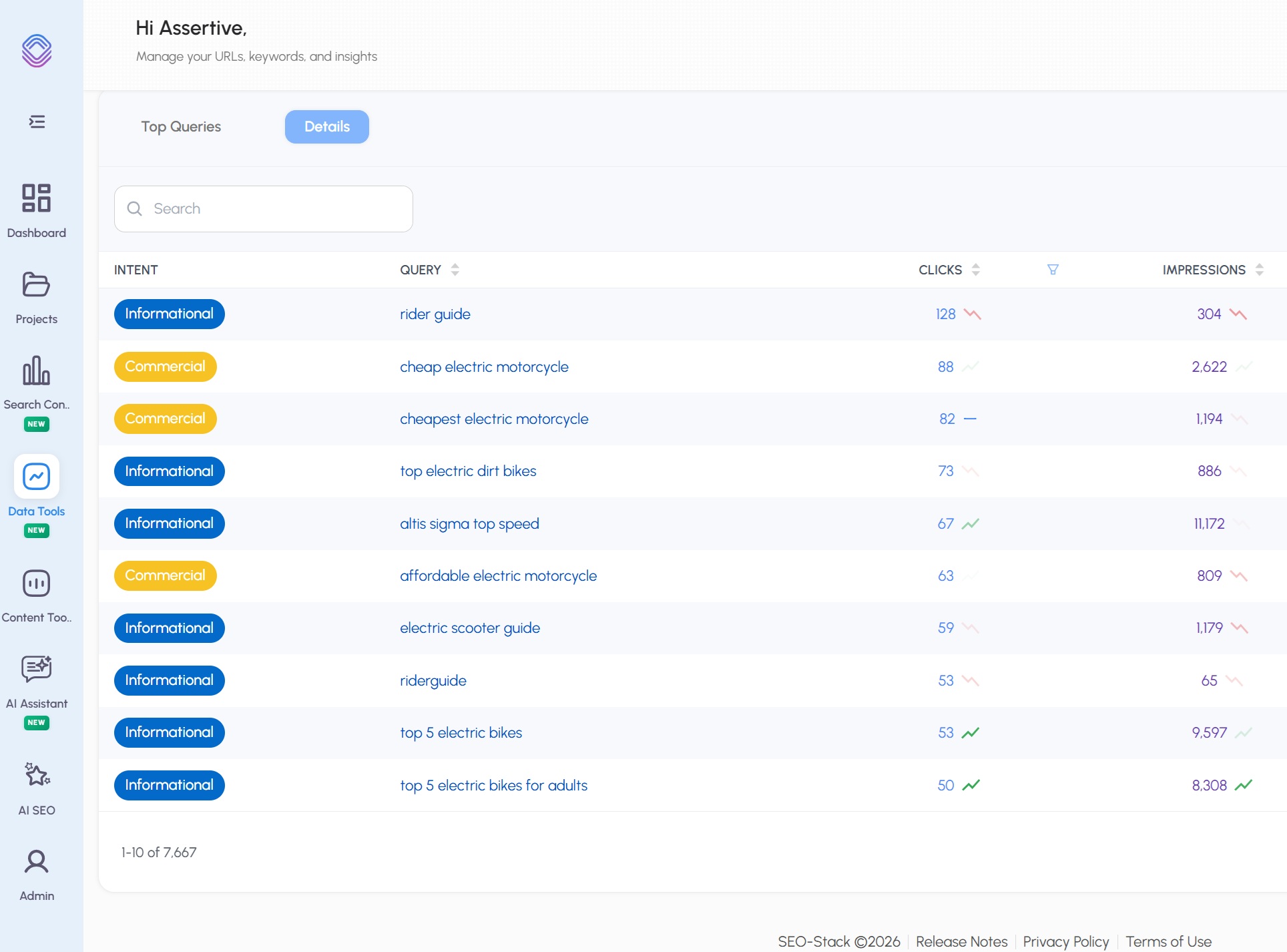Click the Commercial badge for affordable electric motorcycle
1287x952 pixels.
click(166, 576)
